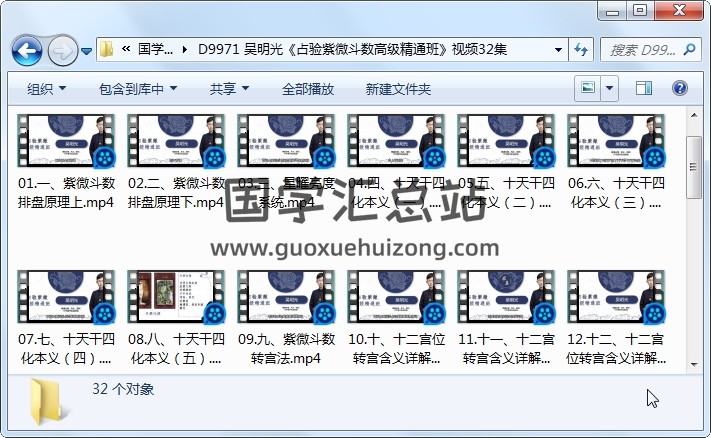The height and width of the screenshot is (438, 711).
Task: Open the 包含到库中 menu
Action: pos(138,89)
